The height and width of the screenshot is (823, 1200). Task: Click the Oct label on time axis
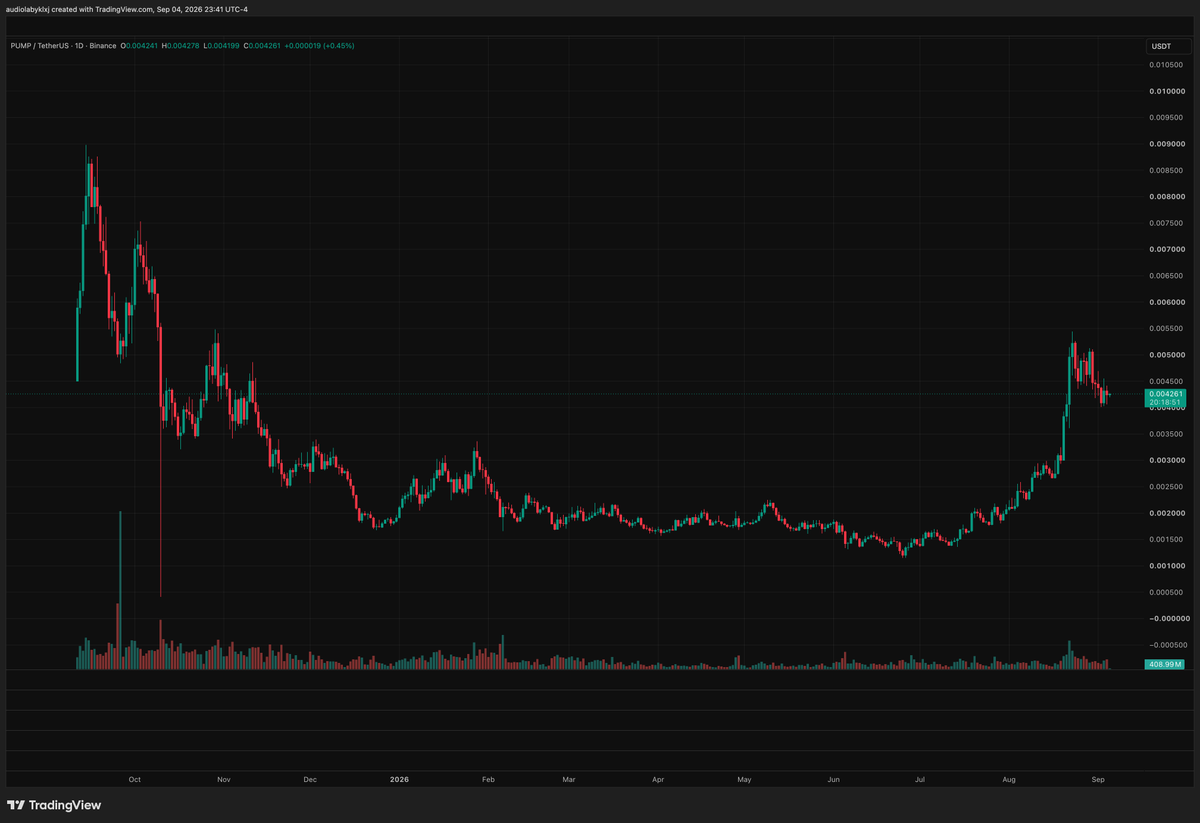point(135,779)
